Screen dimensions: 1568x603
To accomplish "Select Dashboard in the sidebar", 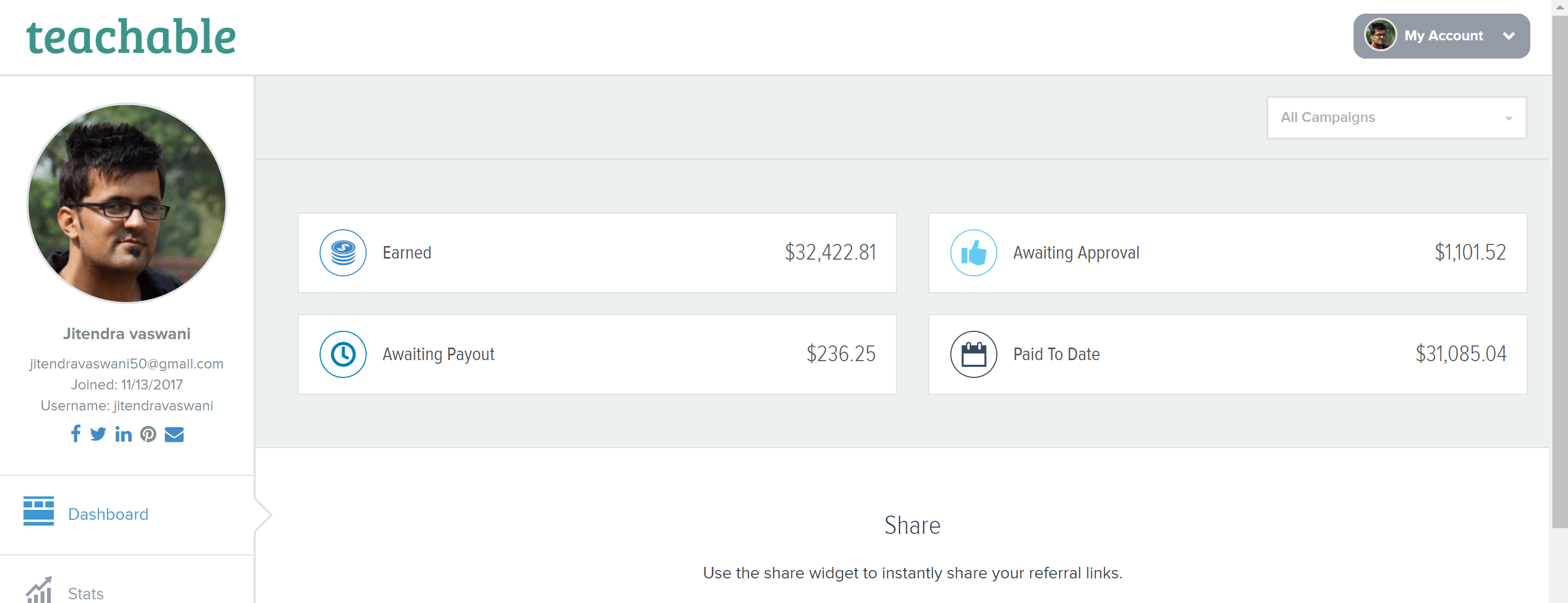I will coord(108,514).
